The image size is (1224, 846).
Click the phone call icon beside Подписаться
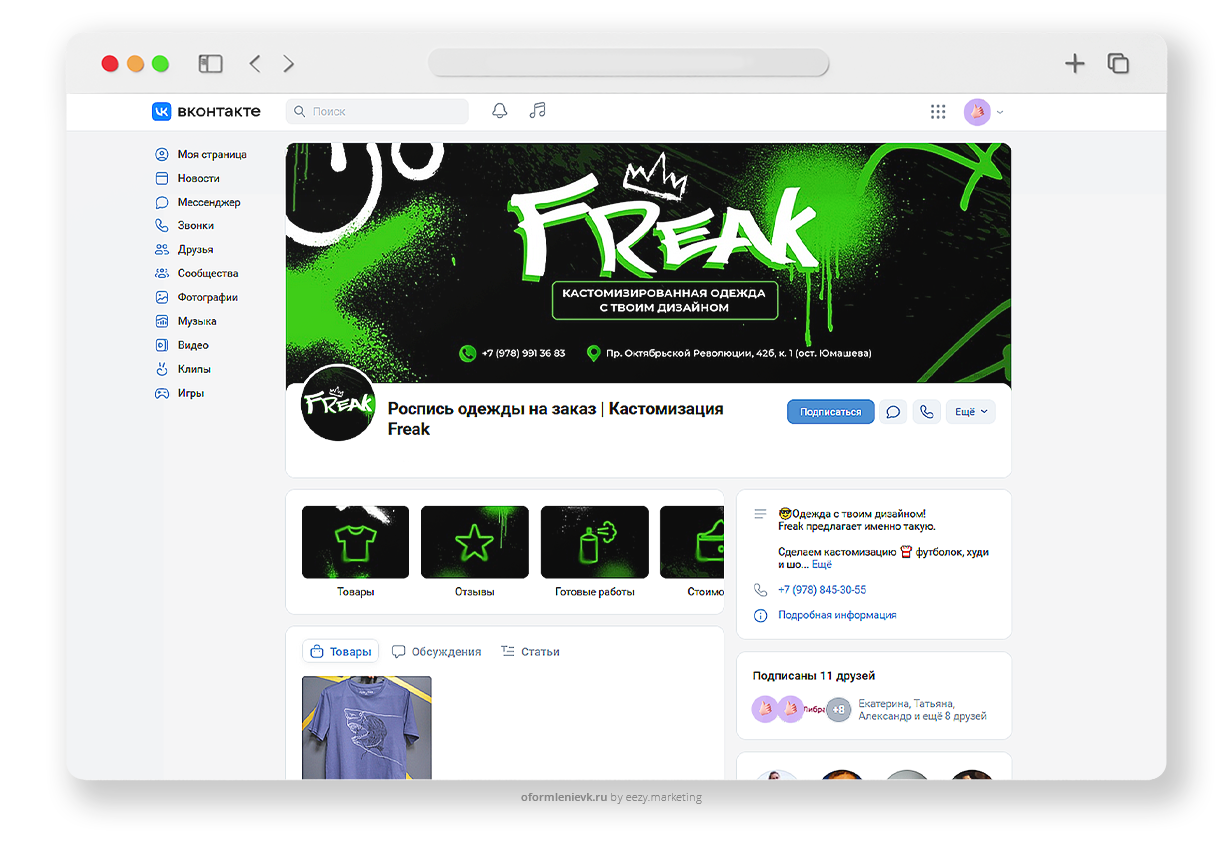pos(927,412)
